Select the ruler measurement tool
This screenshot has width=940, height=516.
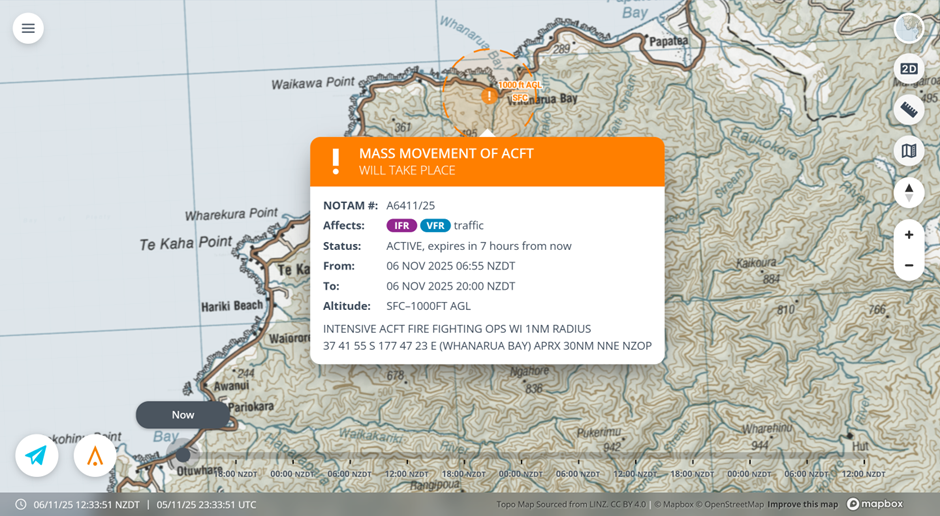pyautogui.click(x=909, y=110)
